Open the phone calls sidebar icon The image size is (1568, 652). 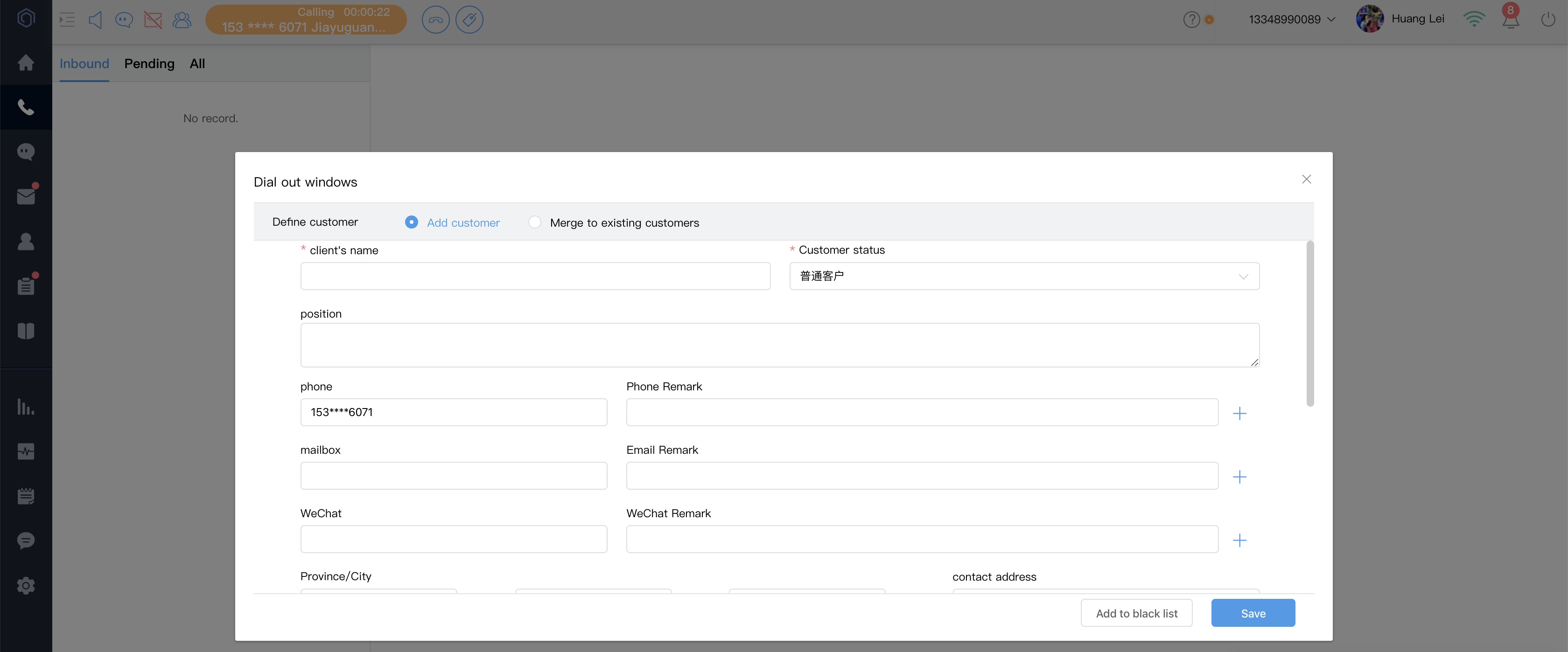(x=26, y=107)
